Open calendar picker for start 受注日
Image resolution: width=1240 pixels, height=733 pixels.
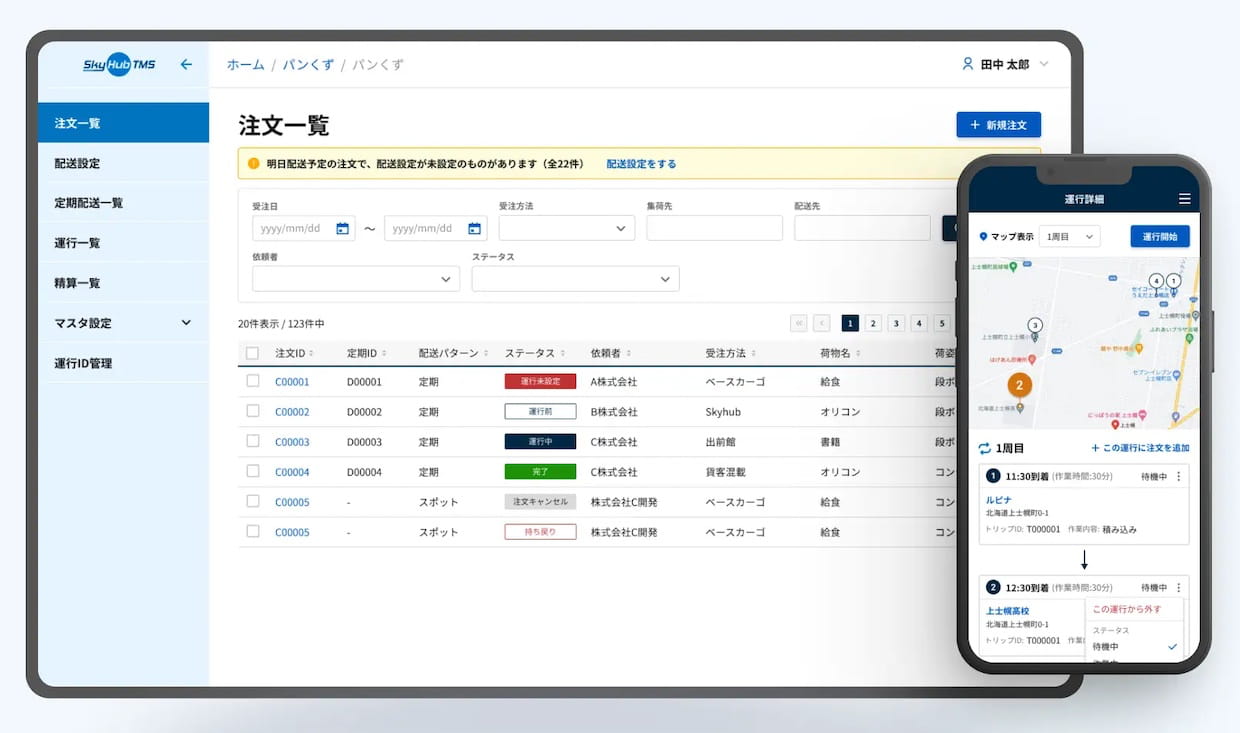pyautogui.click(x=342, y=229)
